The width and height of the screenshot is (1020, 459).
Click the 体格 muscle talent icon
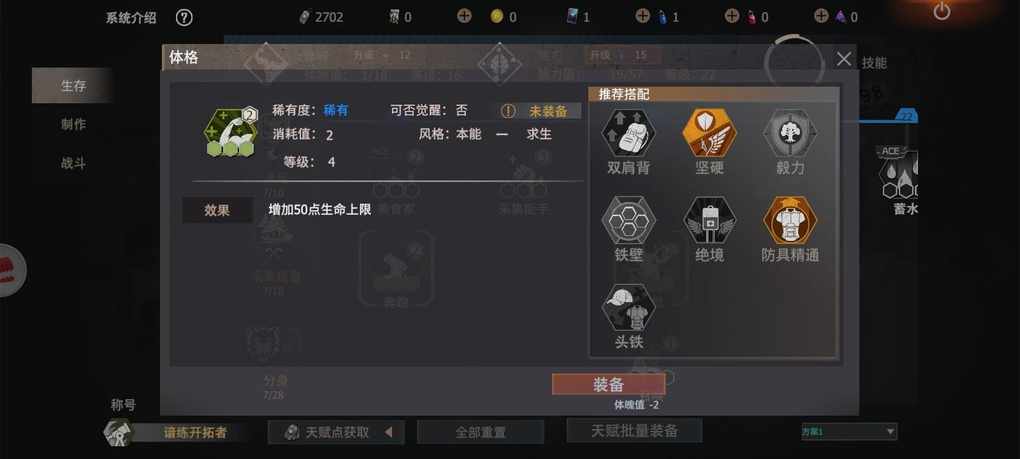pyautogui.click(x=230, y=133)
